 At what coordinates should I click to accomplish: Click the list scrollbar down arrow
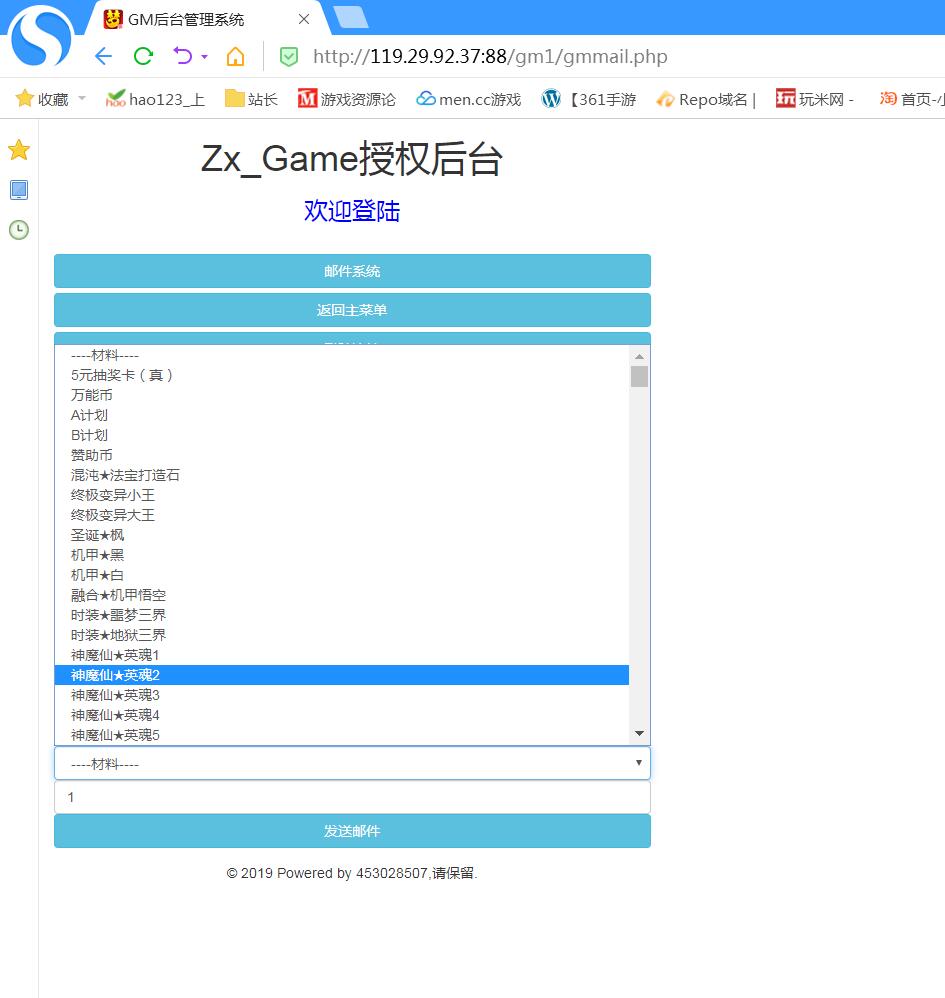[640, 734]
